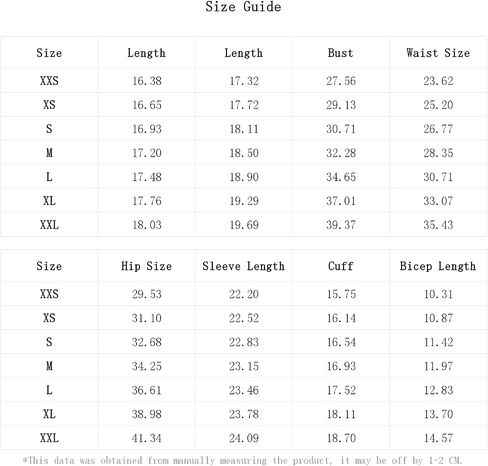488x466 pixels.
Task: Click the Size Guide title
Action: (243, 7)
